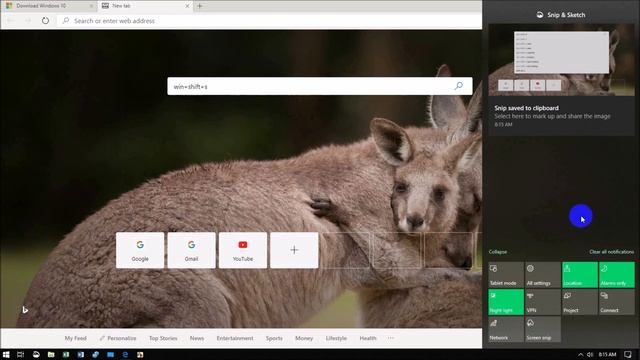Toggle the VPN quick action tile
This screenshot has height=360, width=640.
[542, 302]
